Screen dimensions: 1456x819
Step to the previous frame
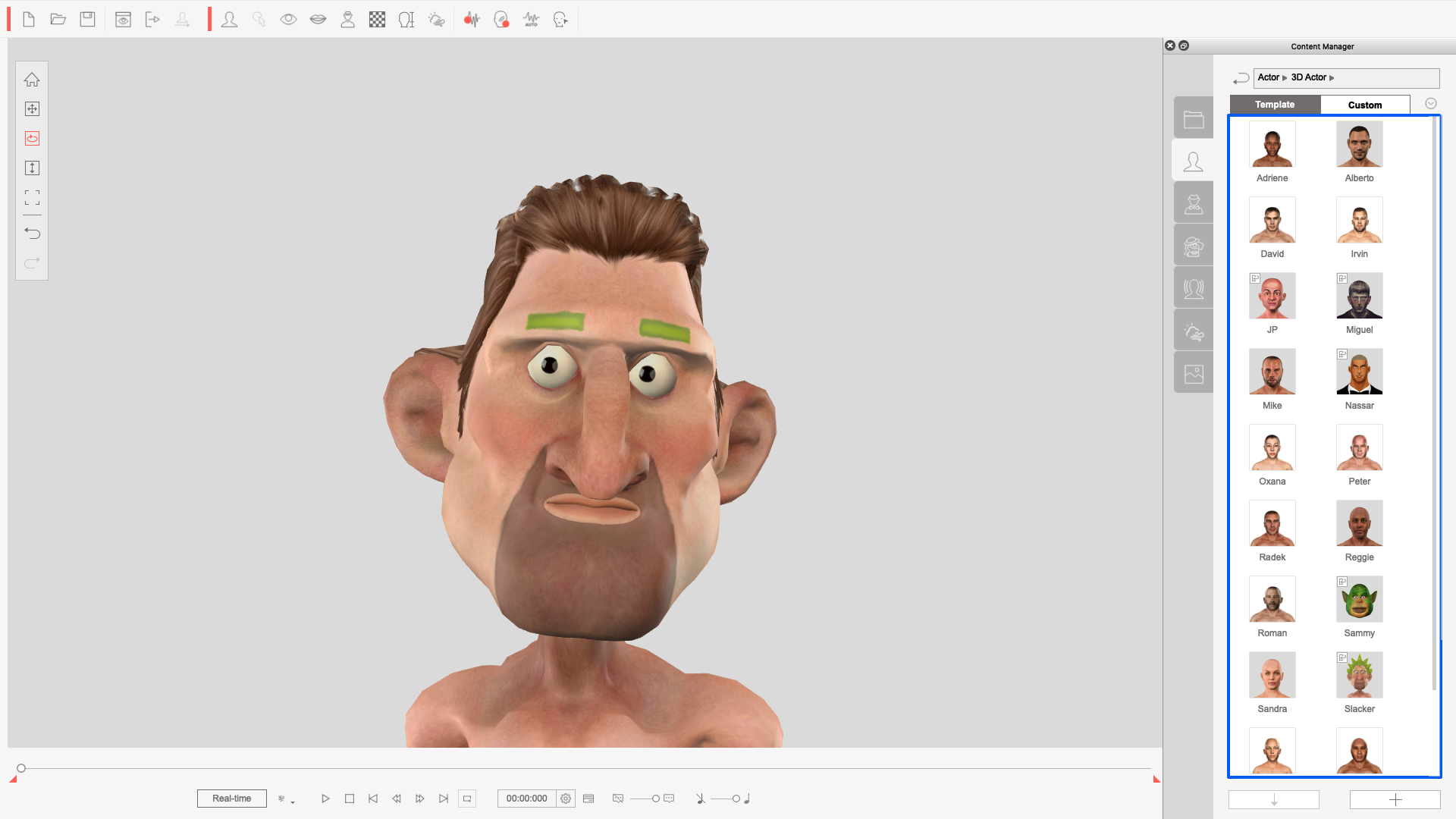397,799
